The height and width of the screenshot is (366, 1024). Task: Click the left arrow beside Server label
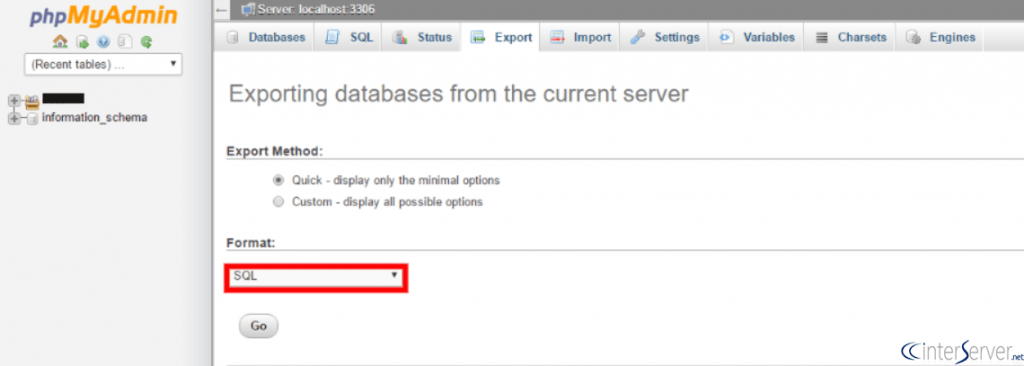[x=221, y=10]
